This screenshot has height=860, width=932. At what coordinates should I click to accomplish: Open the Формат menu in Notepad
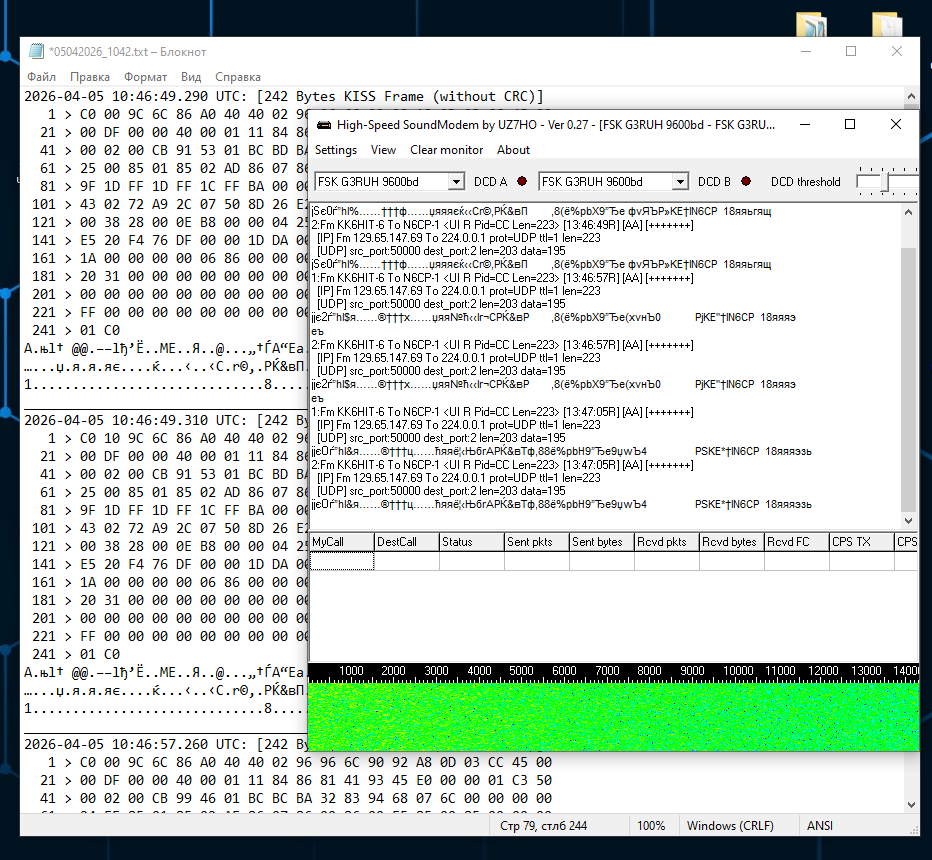(x=146, y=77)
